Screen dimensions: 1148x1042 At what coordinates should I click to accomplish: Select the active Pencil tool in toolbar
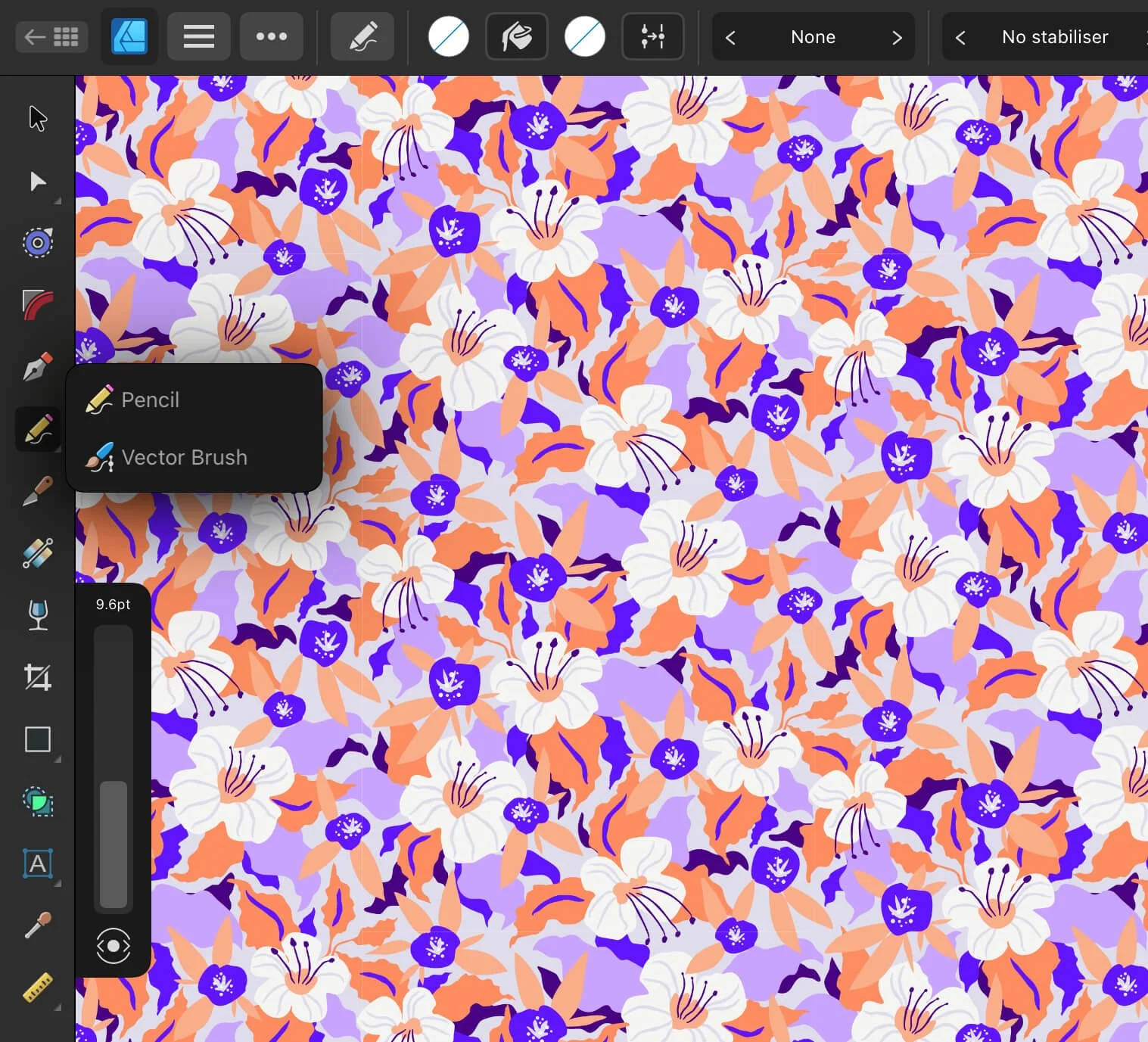click(37, 429)
